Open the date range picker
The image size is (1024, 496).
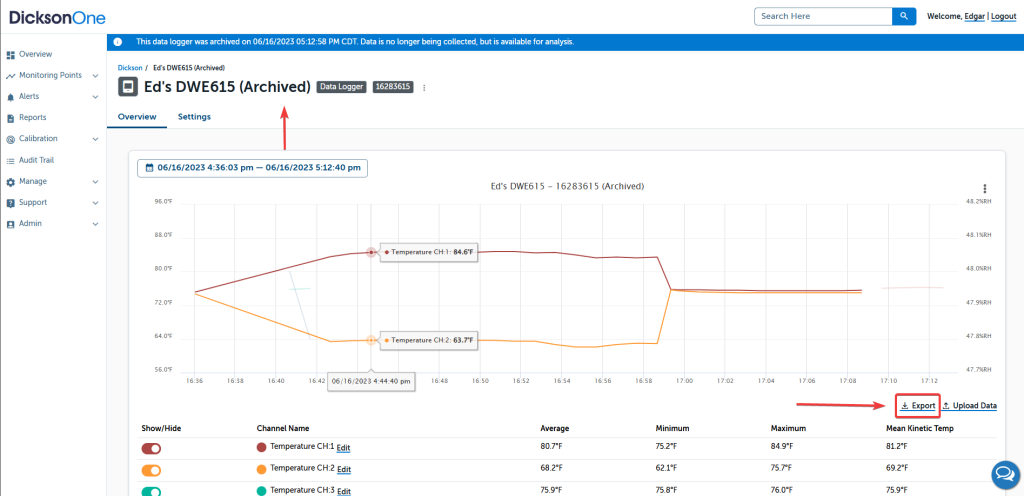tap(252, 167)
